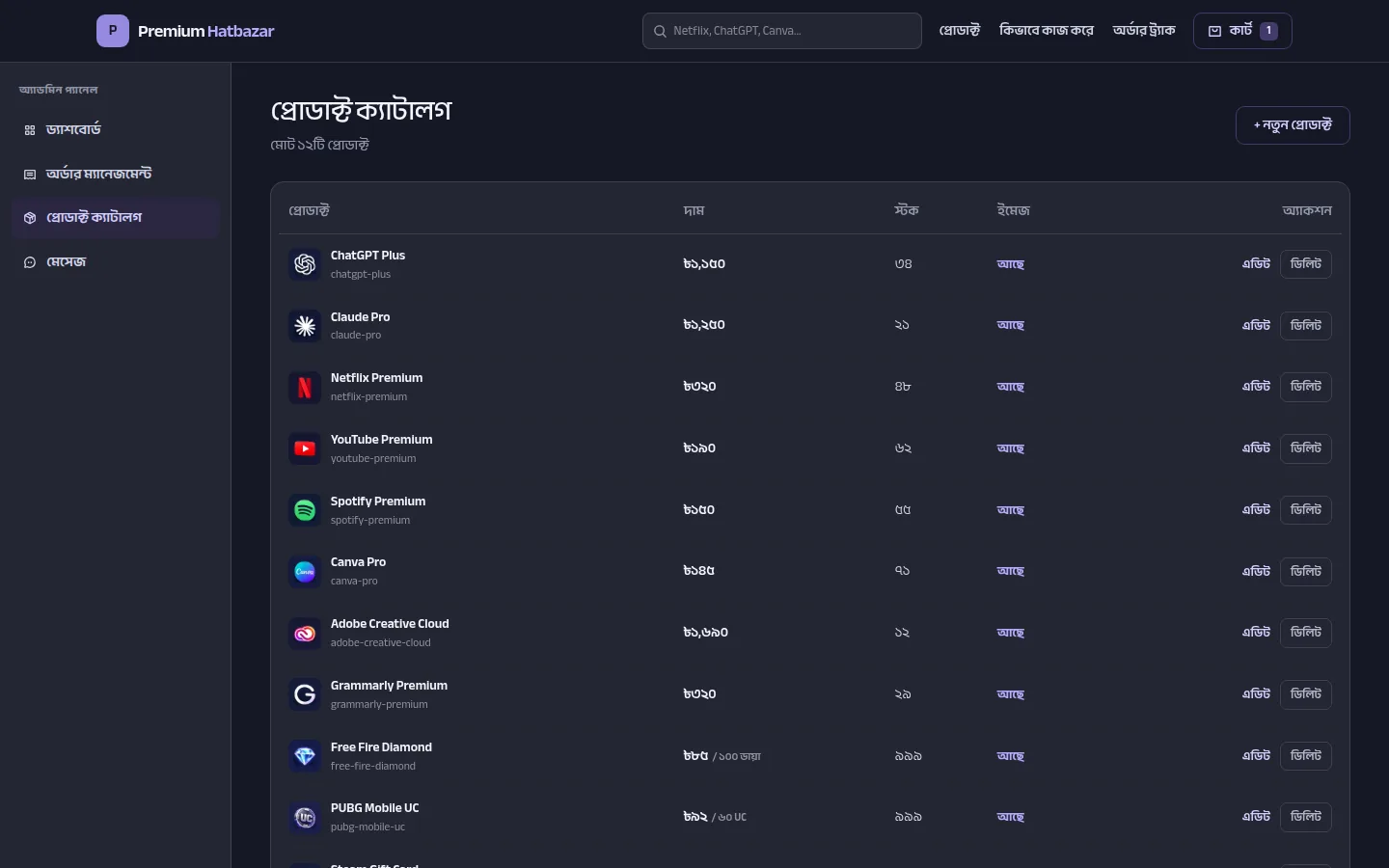1389x868 pixels.
Task: Go to প্রোডাক্ট link in top navigation
Action: click(x=960, y=31)
